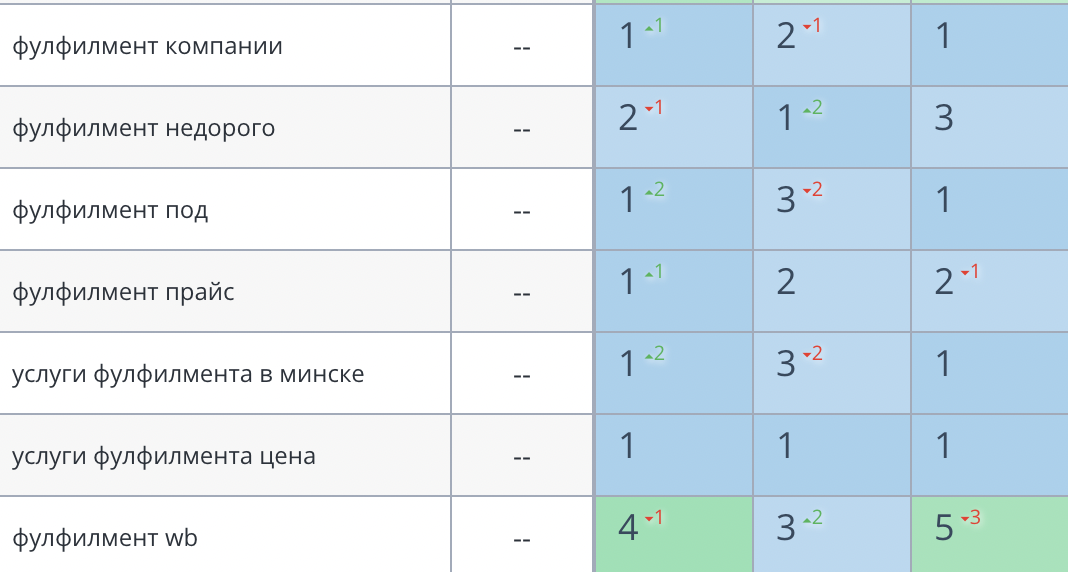1068x572 pixels.
Task: Select keyword услуги фулфилмента цена
Action: (x=164, y=456)
